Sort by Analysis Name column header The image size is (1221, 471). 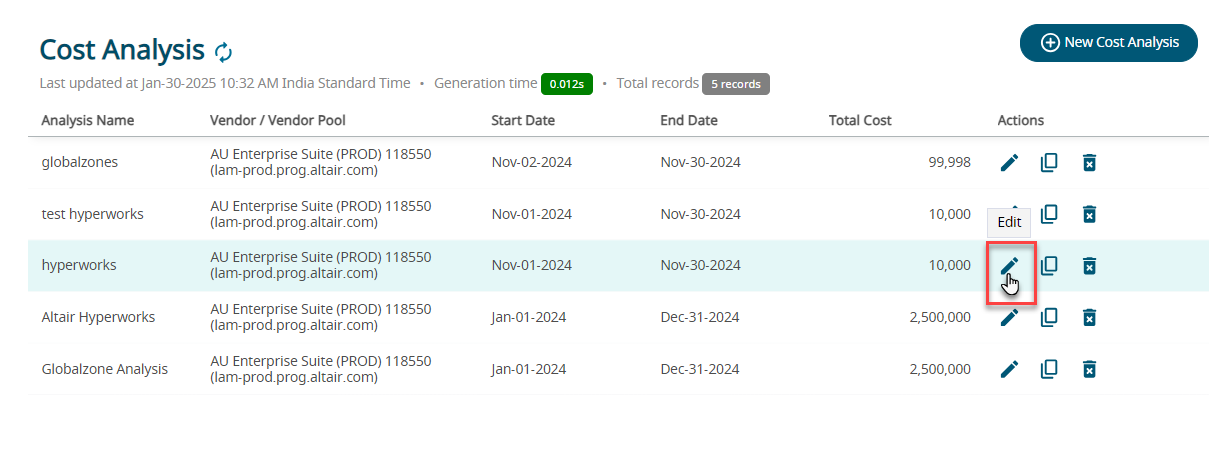coord(88,121)
